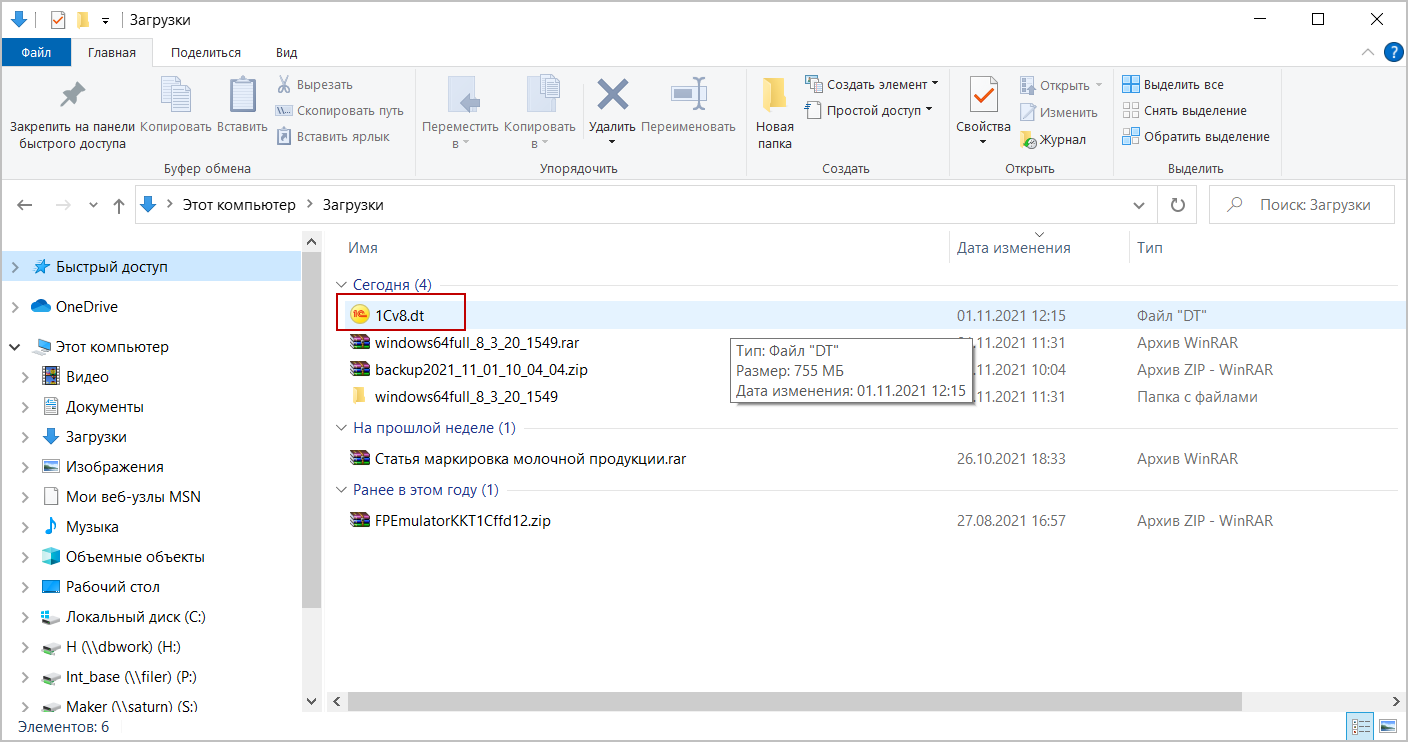
Task: Refresh the Загрузки folder view
Action: (x=1177, y=205)
